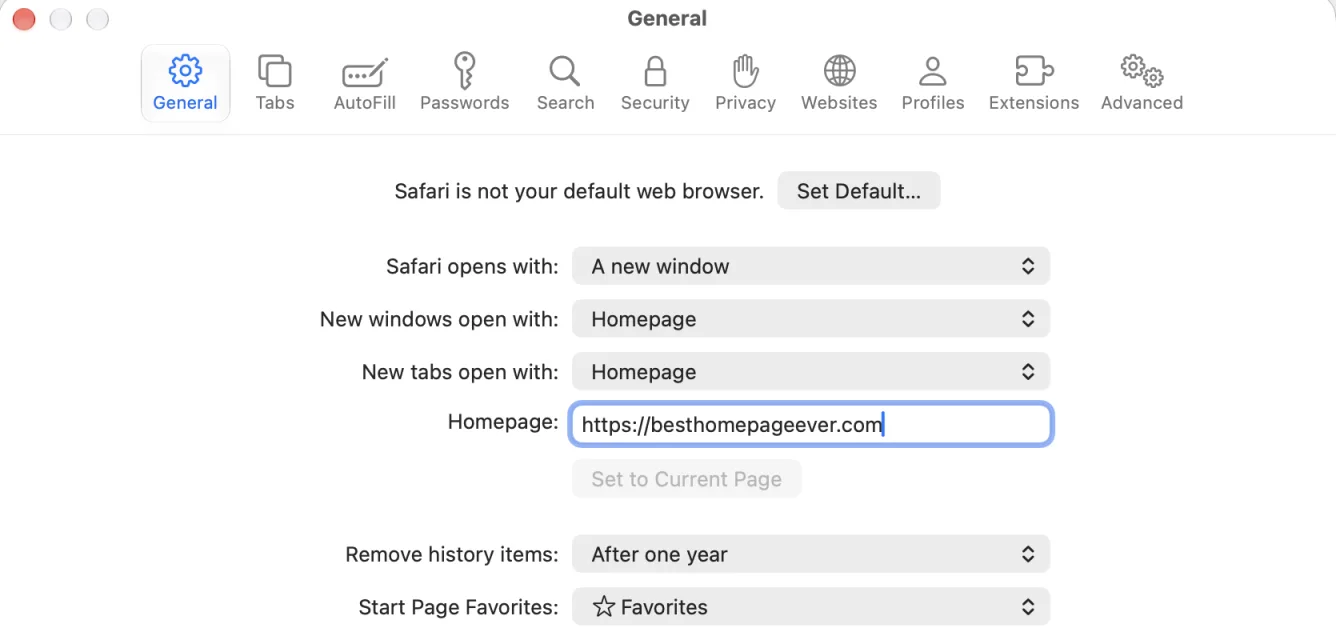Screen dimensions: 1336x640
Task: Click inside the Homepage URL field
Action: [811, 425]
